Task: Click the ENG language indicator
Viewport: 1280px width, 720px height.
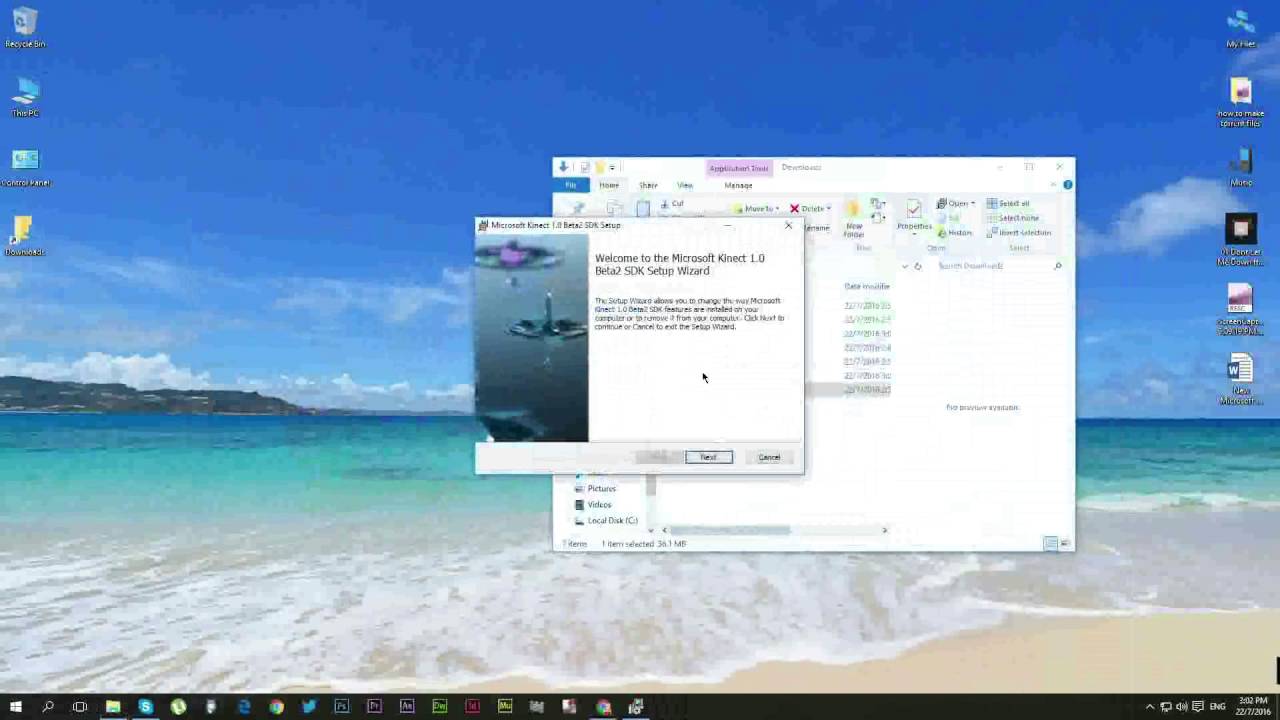Action: [1217, 707]
